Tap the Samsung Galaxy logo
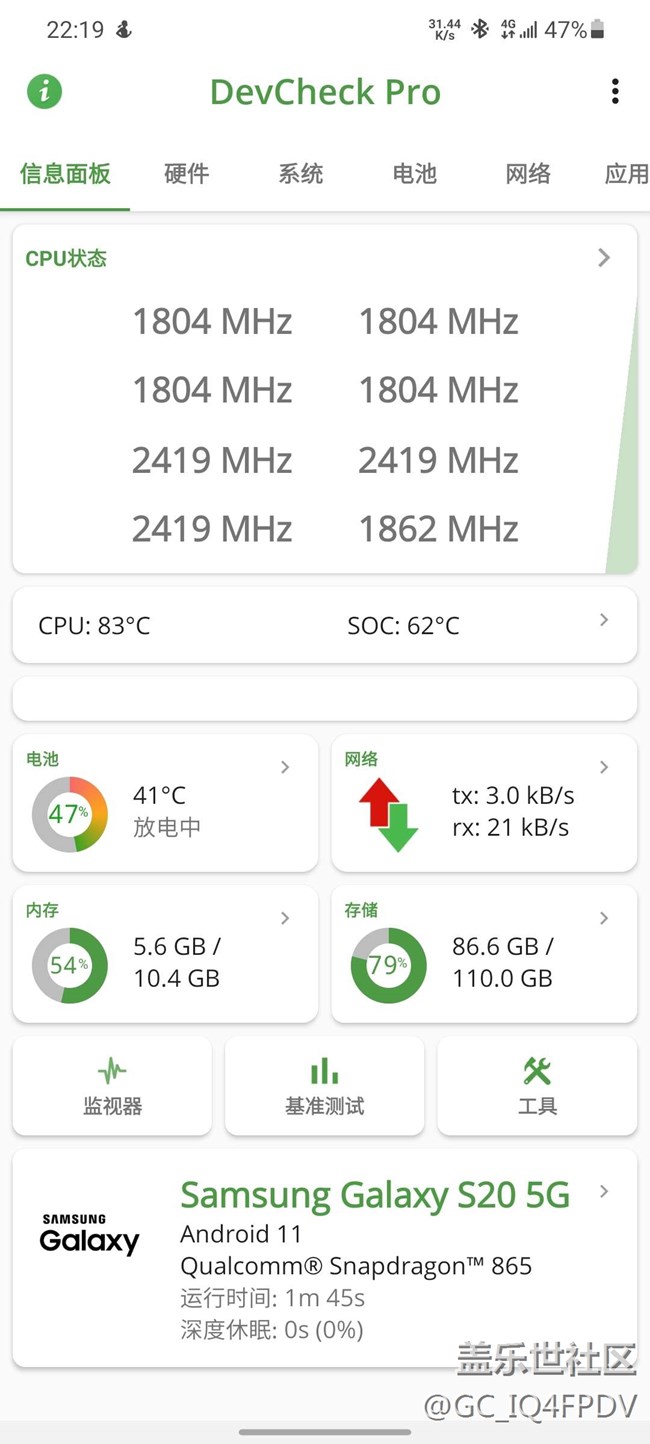The width and height of the screenshot is (650, 1444). (89, 1235)
